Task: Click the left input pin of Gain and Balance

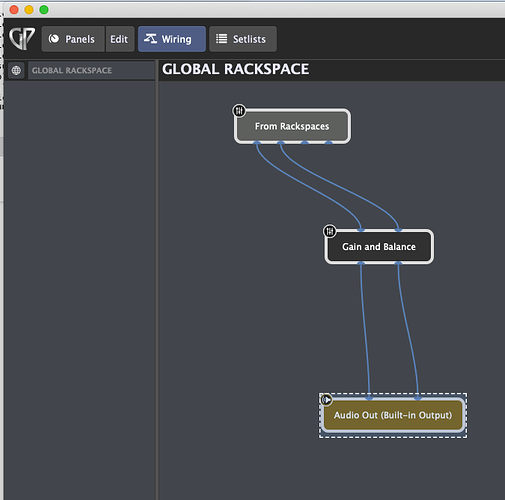Action: click(361, 230)
